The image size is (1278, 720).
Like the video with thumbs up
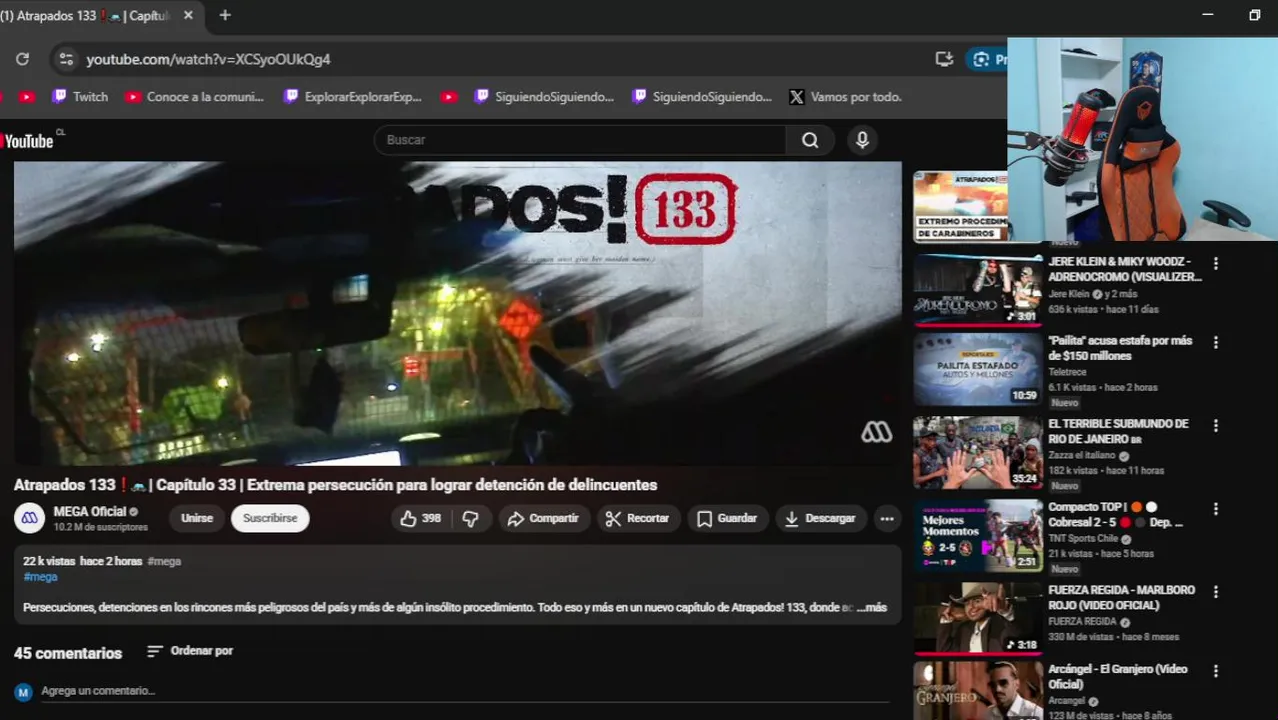pyautogui.click(x=420, y=518)
